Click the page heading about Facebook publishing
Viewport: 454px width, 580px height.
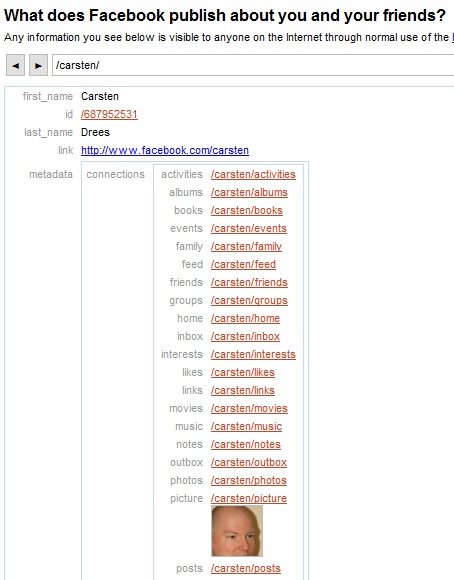[x=225, y=16]
